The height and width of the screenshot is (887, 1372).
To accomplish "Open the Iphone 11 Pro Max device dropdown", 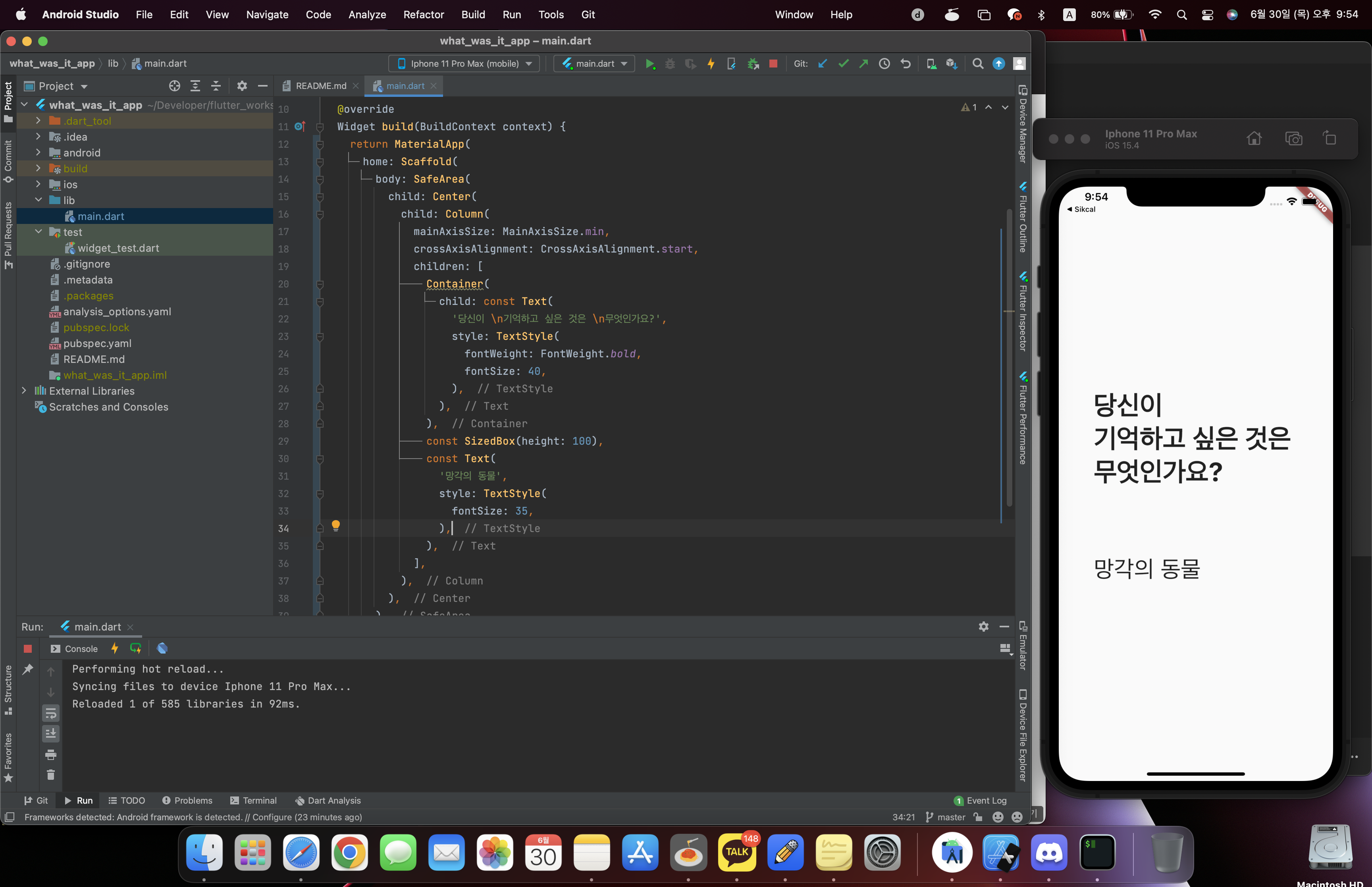I will click(x=464, y=64).
